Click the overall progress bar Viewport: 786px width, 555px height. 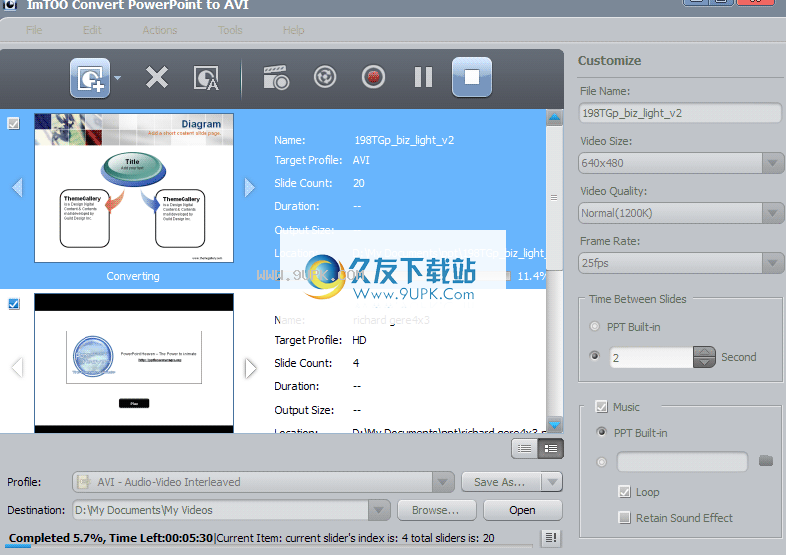[x=269, y=546]
